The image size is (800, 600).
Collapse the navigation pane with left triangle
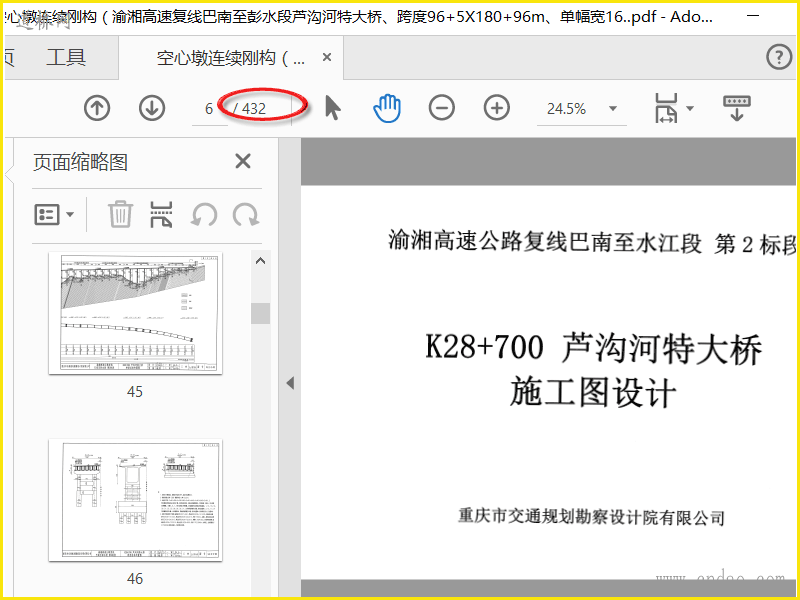click(290, 383)
